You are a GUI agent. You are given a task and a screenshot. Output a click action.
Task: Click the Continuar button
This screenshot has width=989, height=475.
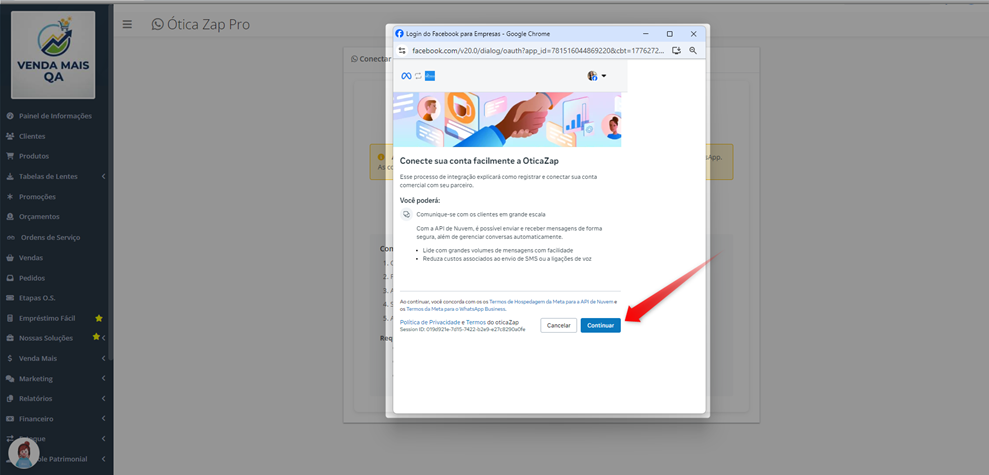point(600,325)
